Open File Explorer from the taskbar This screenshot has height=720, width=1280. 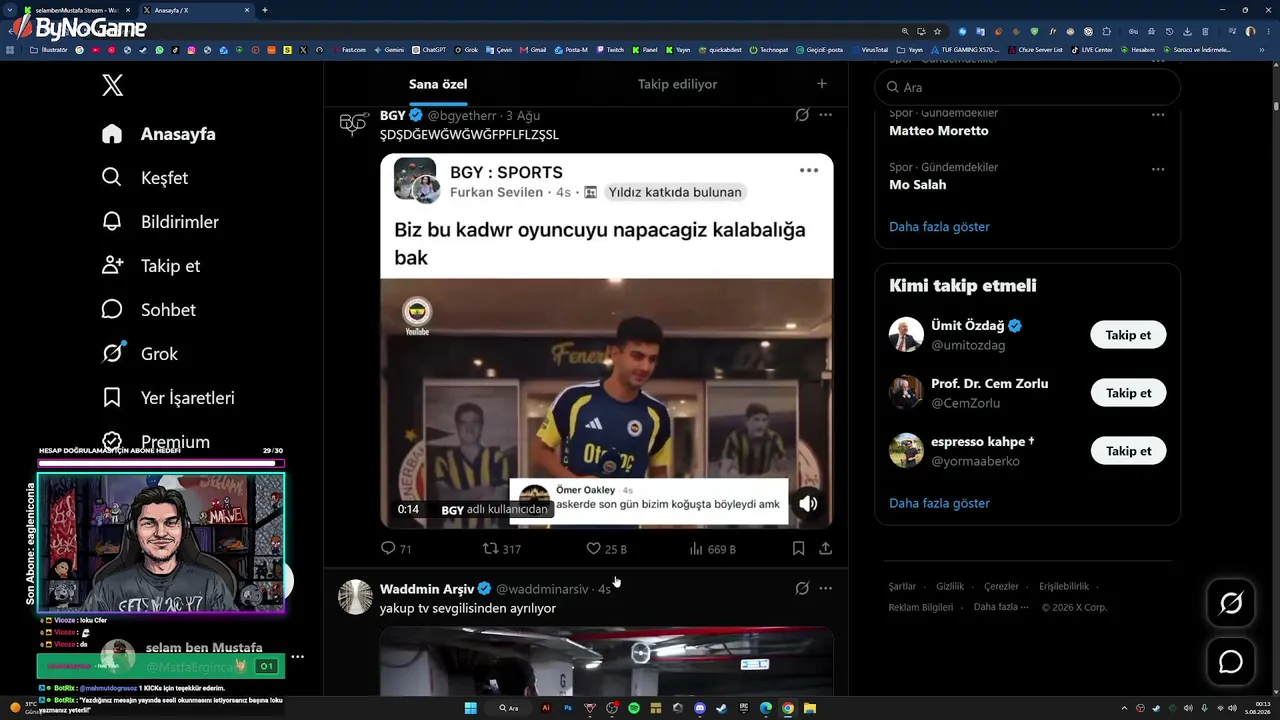810,708
